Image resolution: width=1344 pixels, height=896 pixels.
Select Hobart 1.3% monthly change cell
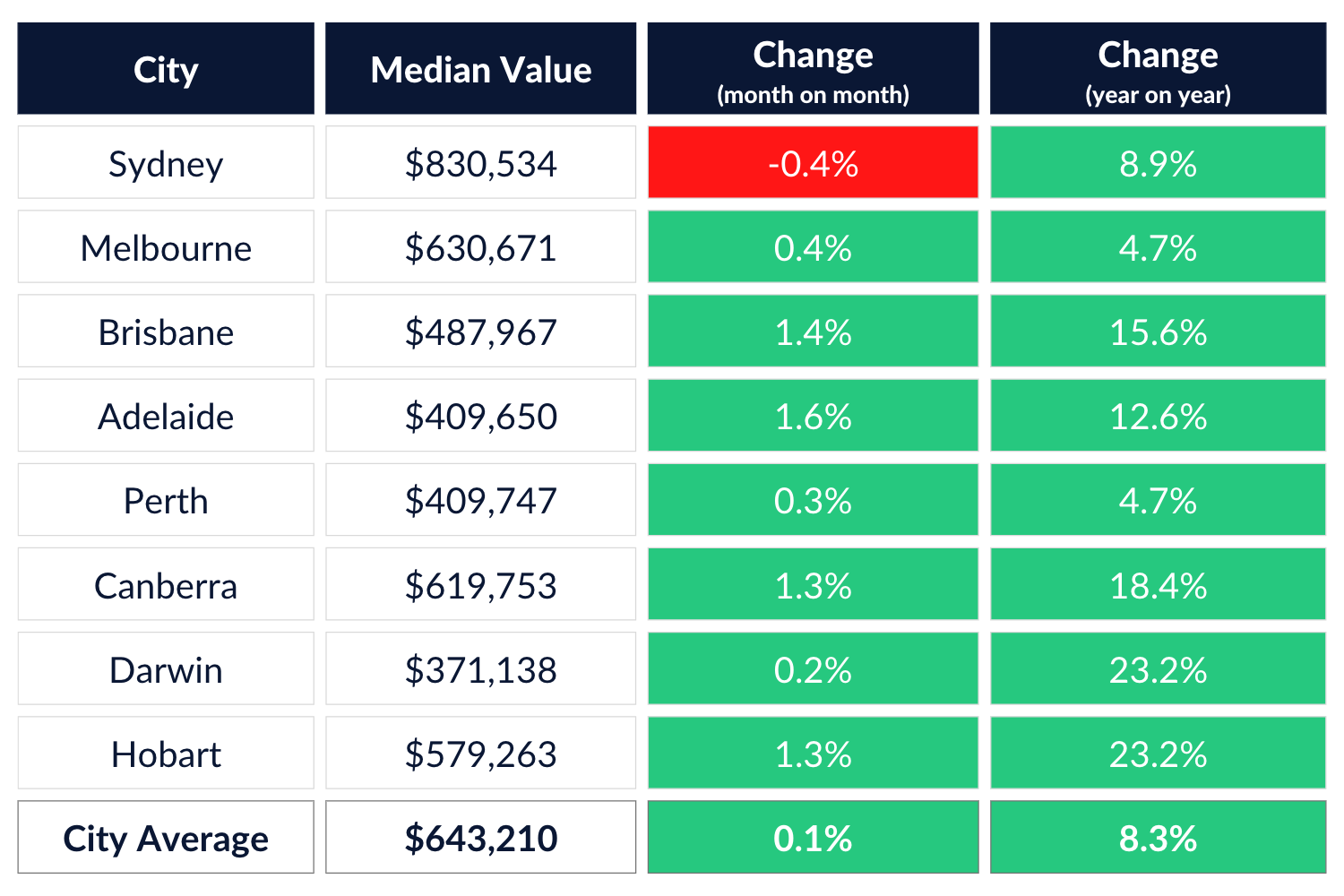click(813, 754)
